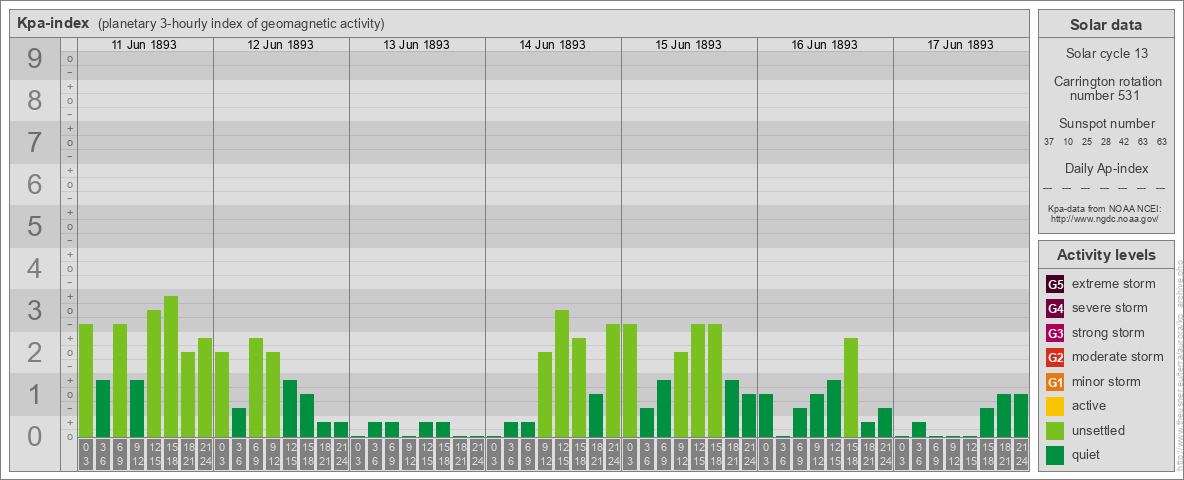Click the Kp axis number 8
The height and width of the screenshot is (480, 1184).
(x=35, y=100)
